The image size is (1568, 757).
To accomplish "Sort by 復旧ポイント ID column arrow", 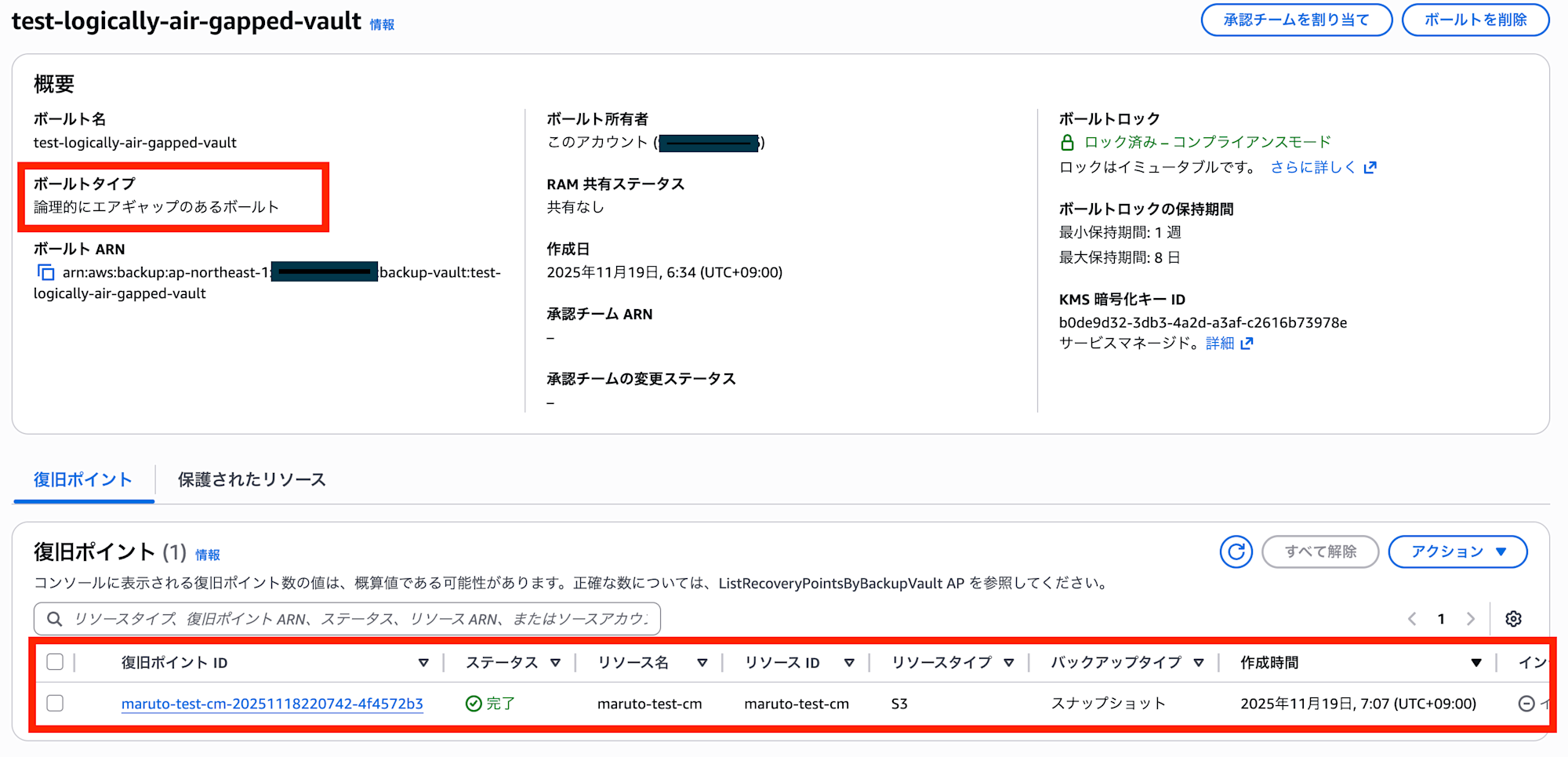I will tap(423, 663).
